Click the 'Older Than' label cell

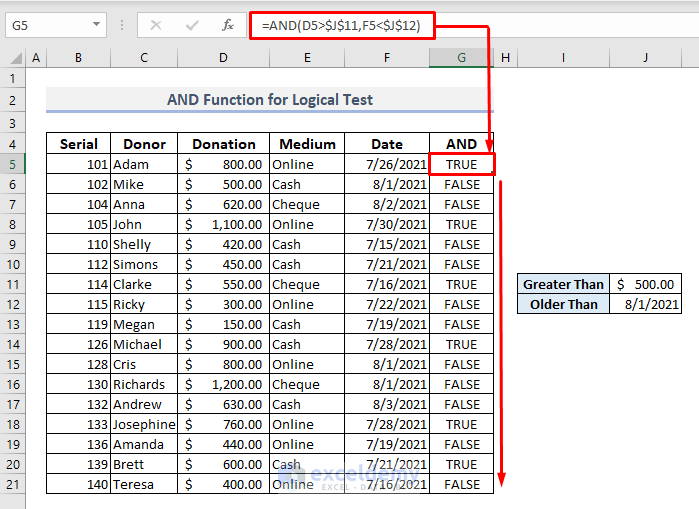[x=563, y=304]
